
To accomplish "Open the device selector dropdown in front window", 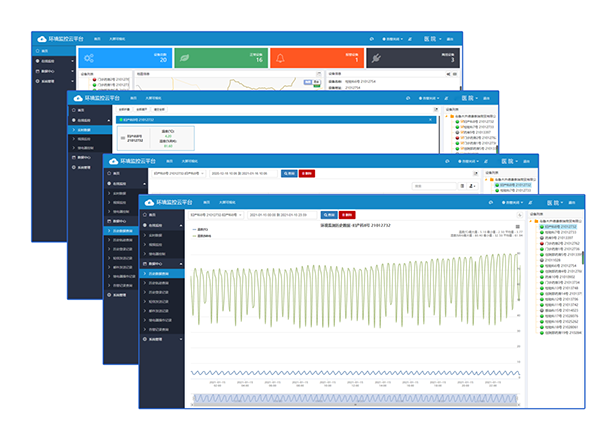I will [x=216, y=215].
